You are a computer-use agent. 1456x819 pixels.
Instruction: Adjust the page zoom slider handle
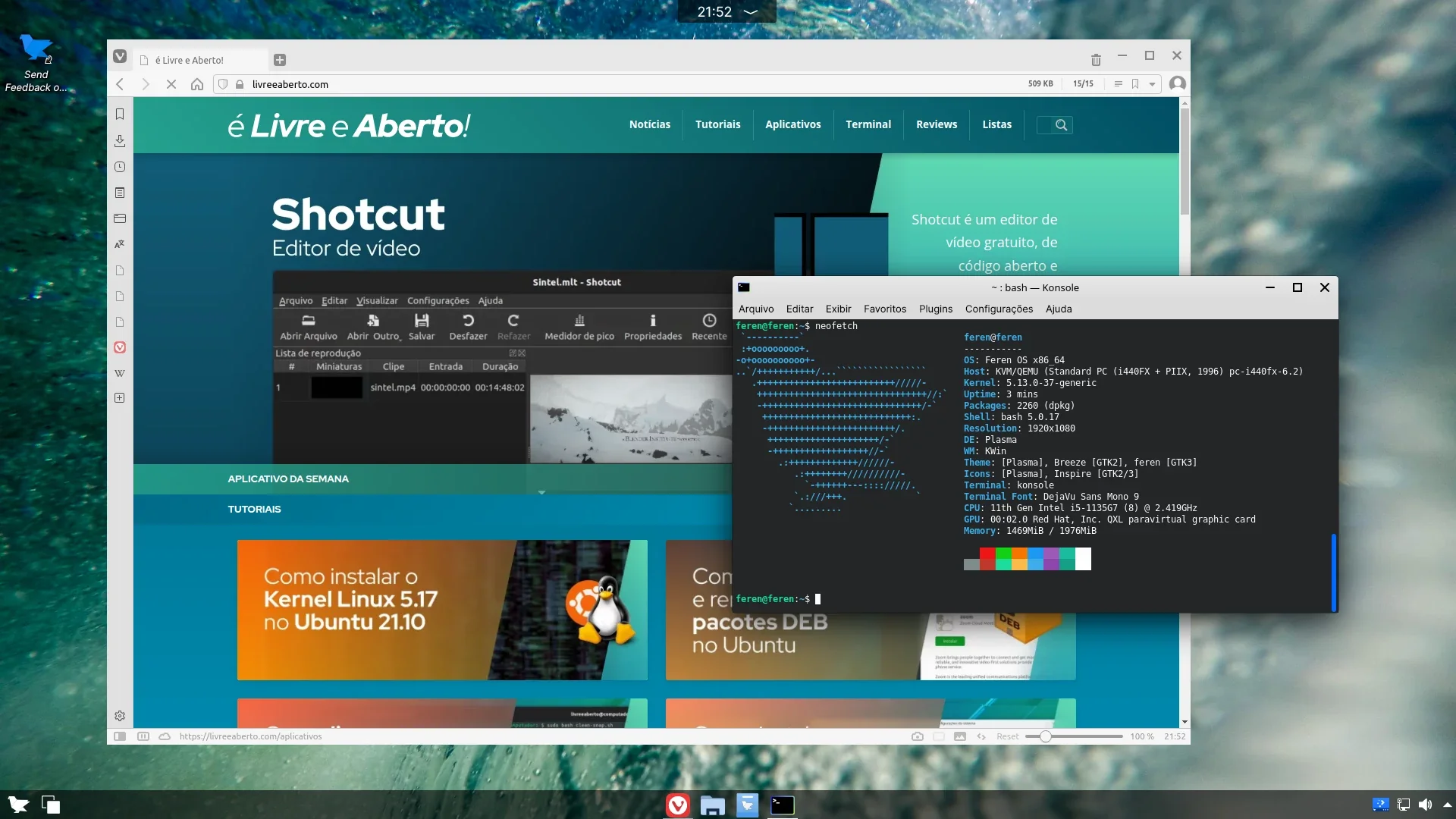(1045, 736)
